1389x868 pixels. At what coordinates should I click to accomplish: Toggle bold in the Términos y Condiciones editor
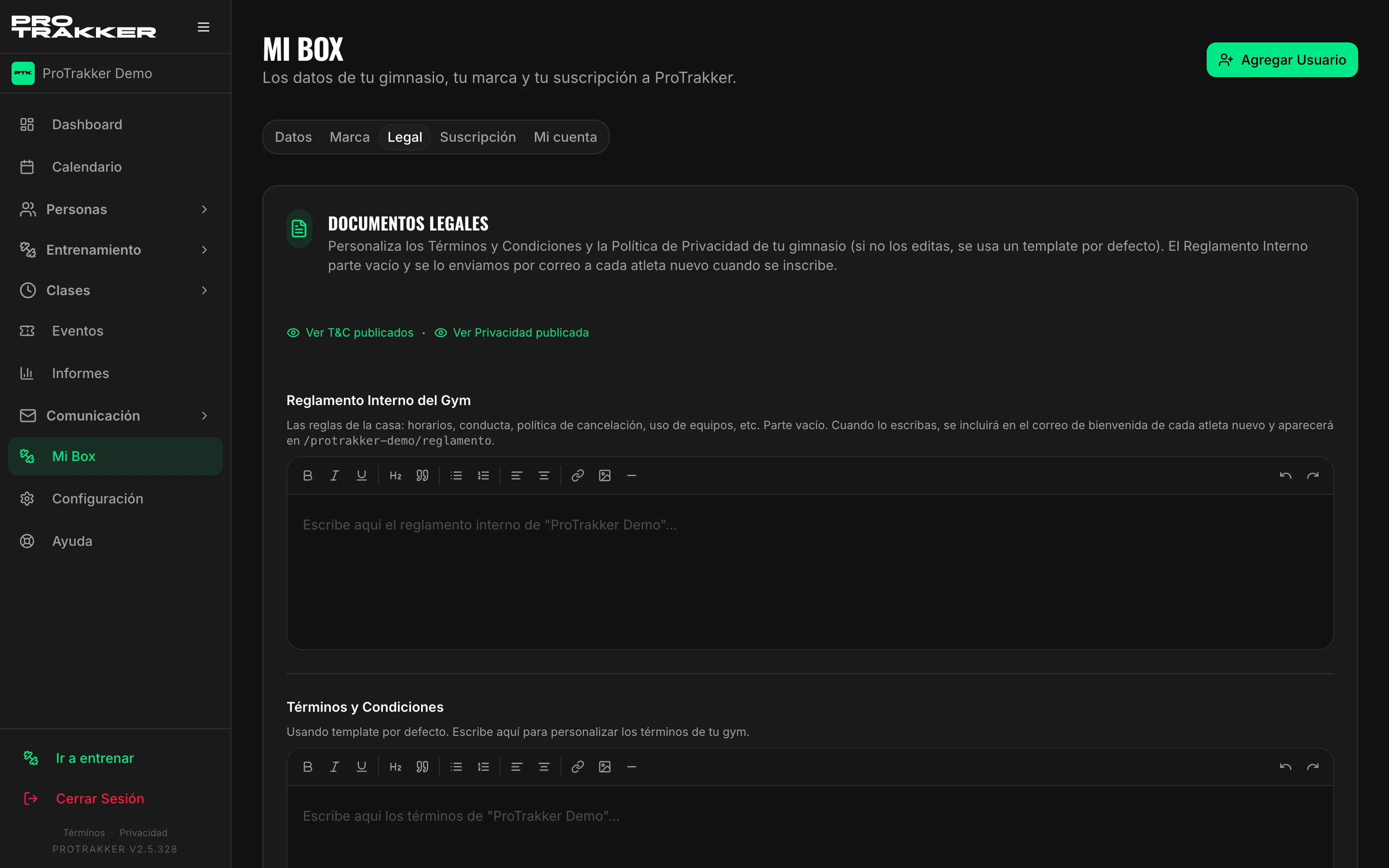(308, 766)
